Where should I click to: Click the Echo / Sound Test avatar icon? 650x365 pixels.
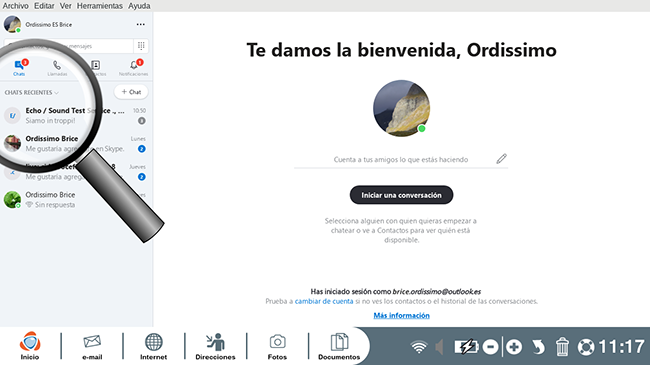click(x=12, y=115)
